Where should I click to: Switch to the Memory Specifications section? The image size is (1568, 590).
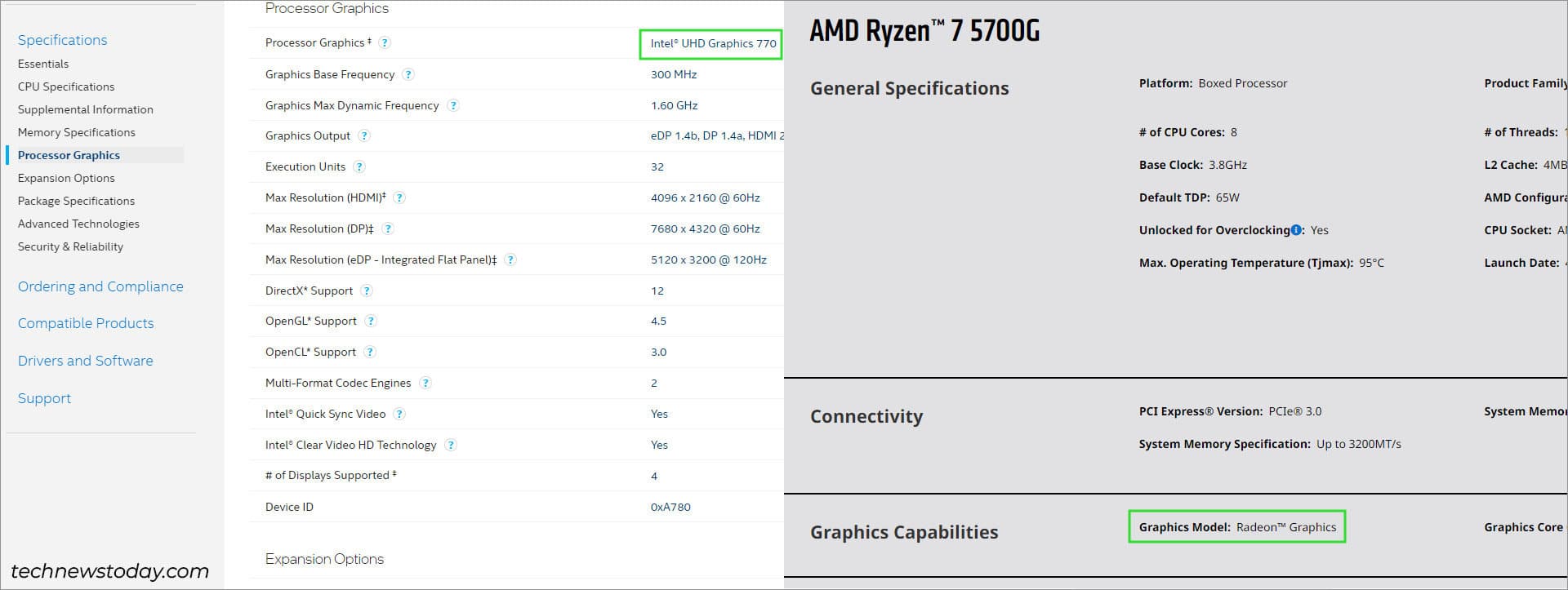click(x=76, y=132)
